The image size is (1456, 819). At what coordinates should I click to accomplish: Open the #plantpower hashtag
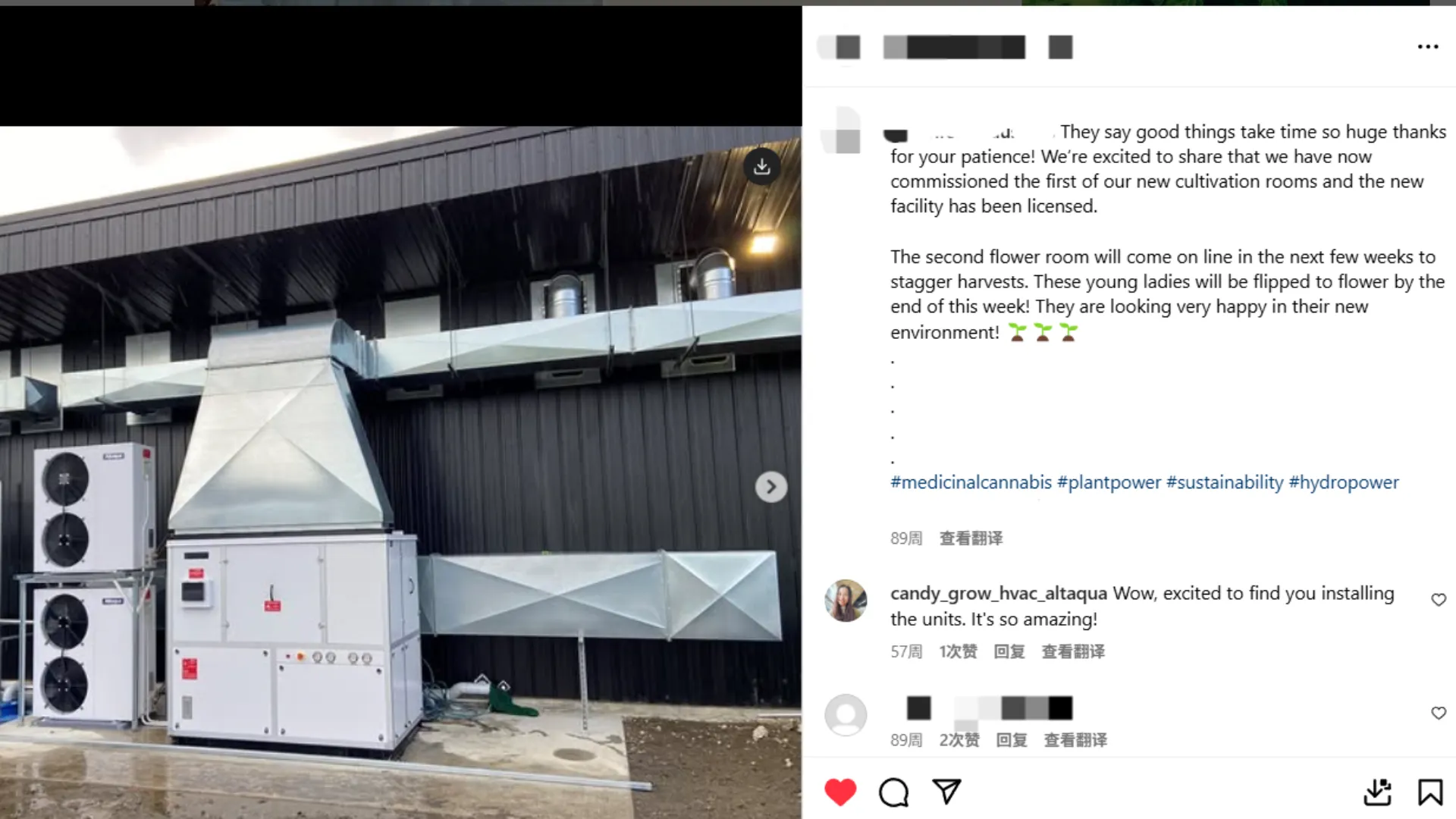click(1109, 482)
